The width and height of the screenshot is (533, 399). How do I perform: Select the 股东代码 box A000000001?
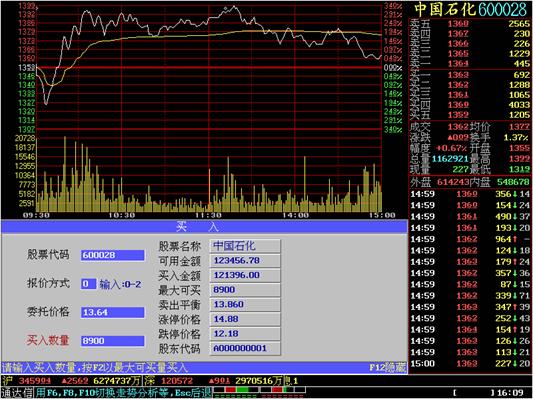[245, 348]
